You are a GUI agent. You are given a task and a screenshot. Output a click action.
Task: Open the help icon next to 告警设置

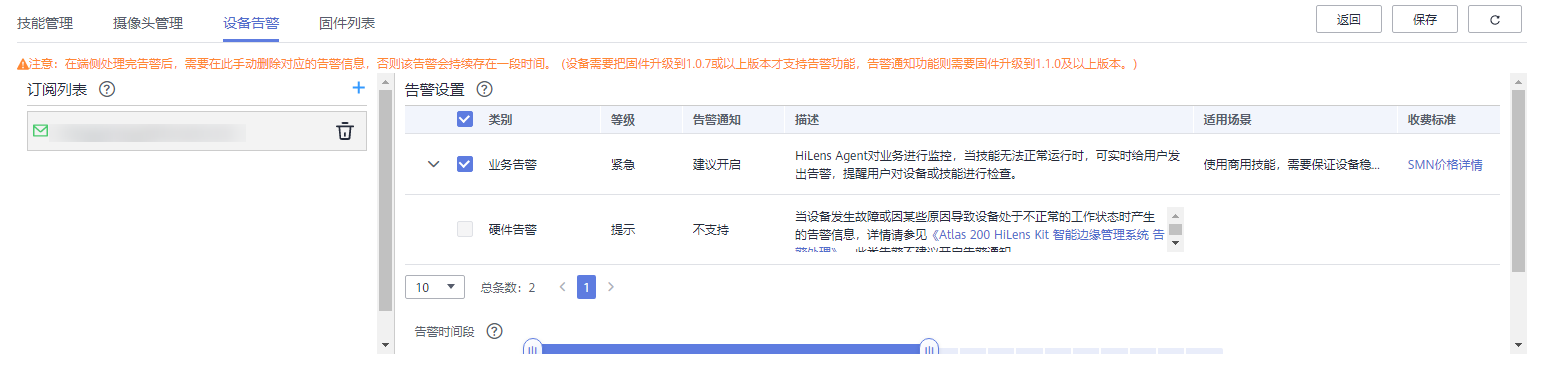point(485,89)
